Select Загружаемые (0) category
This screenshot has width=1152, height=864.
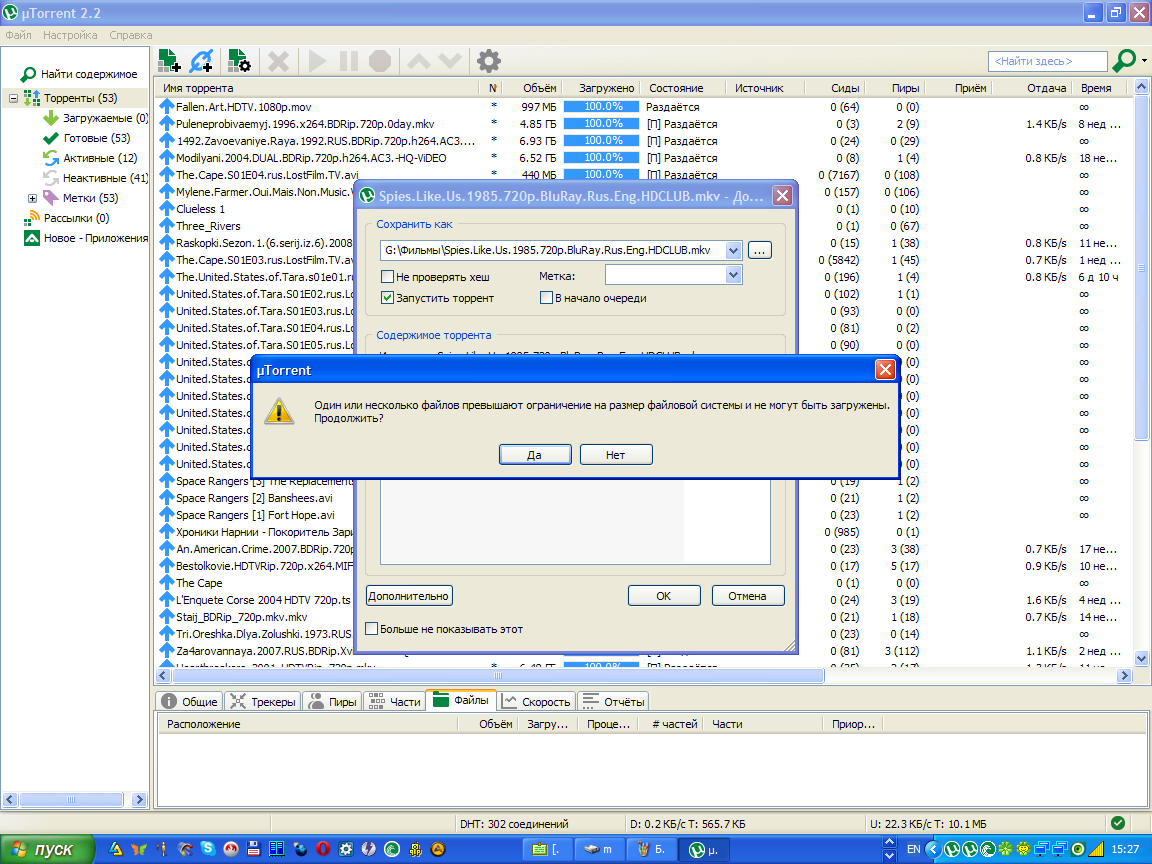(96, 118)
